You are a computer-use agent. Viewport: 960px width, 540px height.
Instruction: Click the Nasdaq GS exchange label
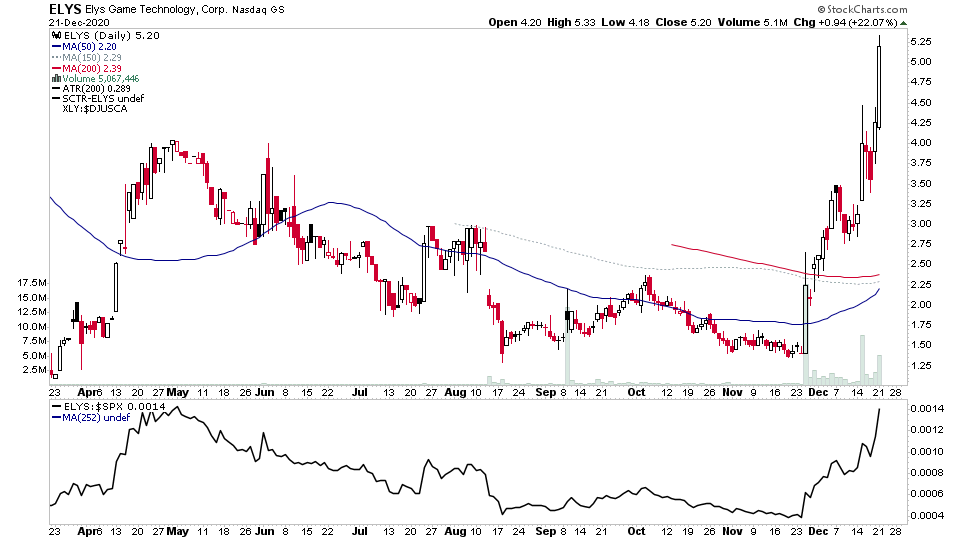(x=258, y=10)
